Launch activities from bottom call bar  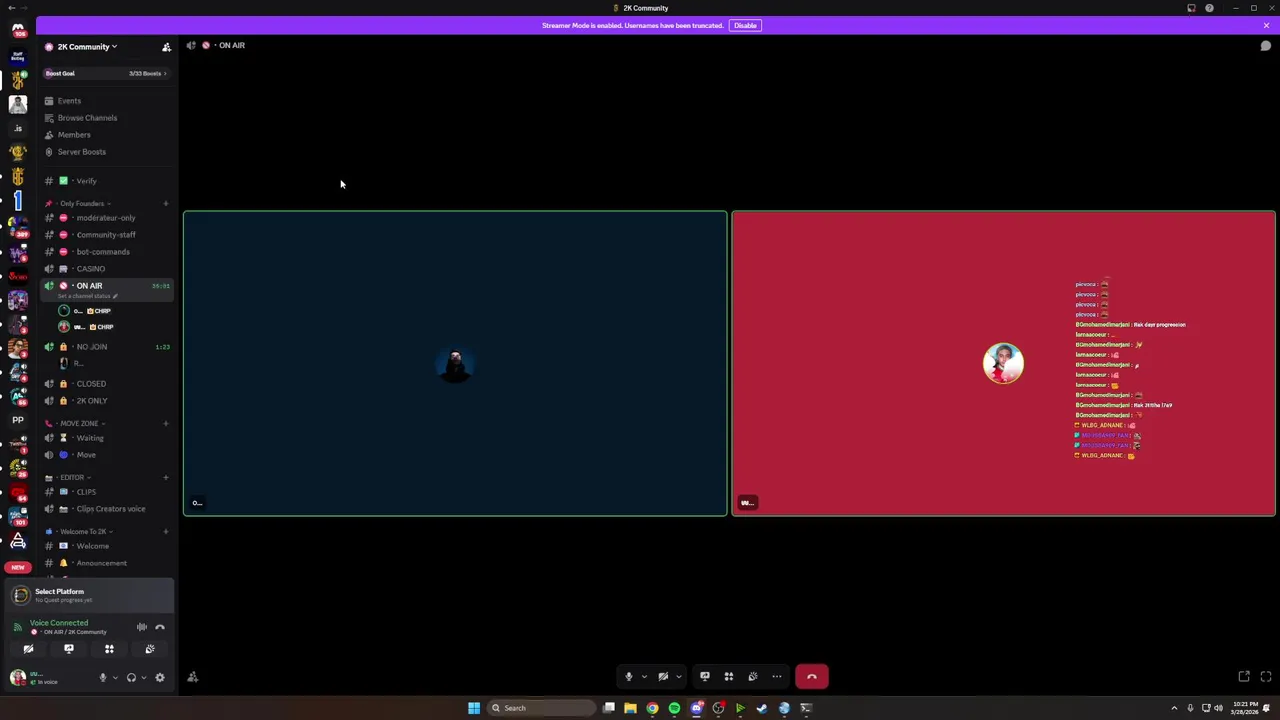coord(729,677)
